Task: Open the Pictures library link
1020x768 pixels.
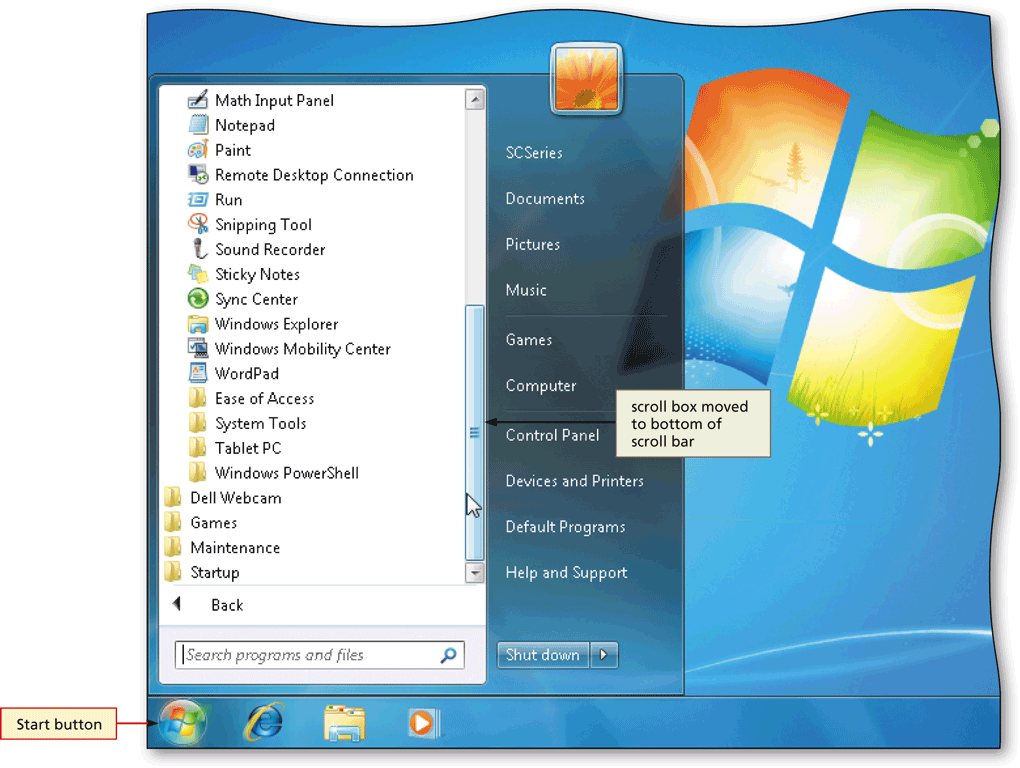Action: point(533,245)
